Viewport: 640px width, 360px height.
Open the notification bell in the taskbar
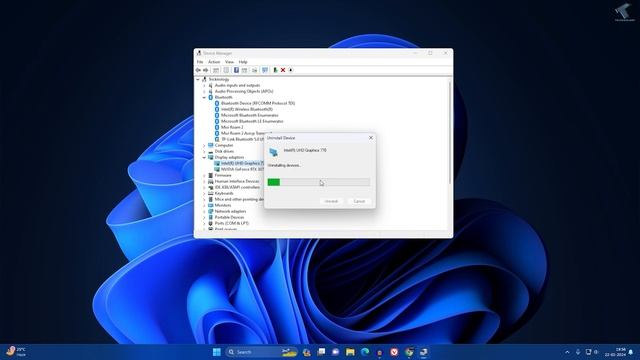tap(631, 352)
